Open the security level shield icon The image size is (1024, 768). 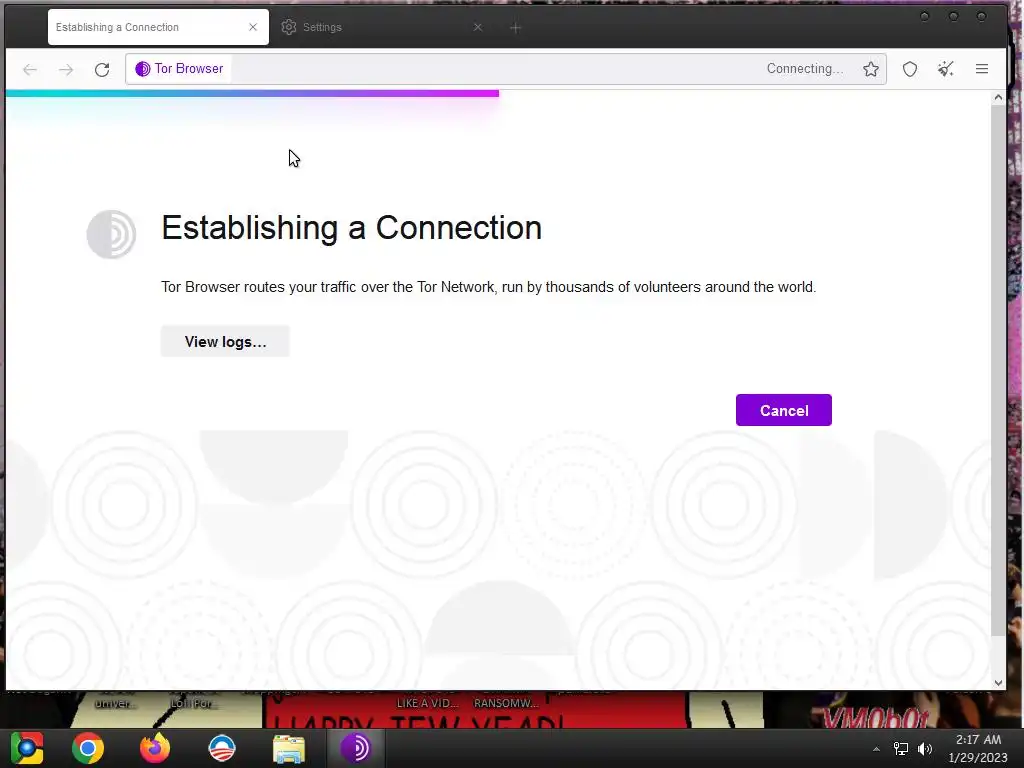click(910, 69)
